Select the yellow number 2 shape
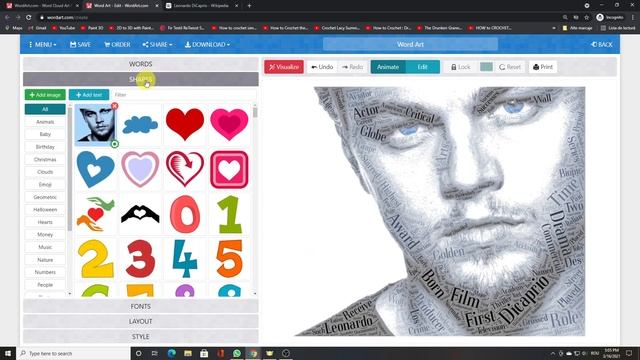 96,259
